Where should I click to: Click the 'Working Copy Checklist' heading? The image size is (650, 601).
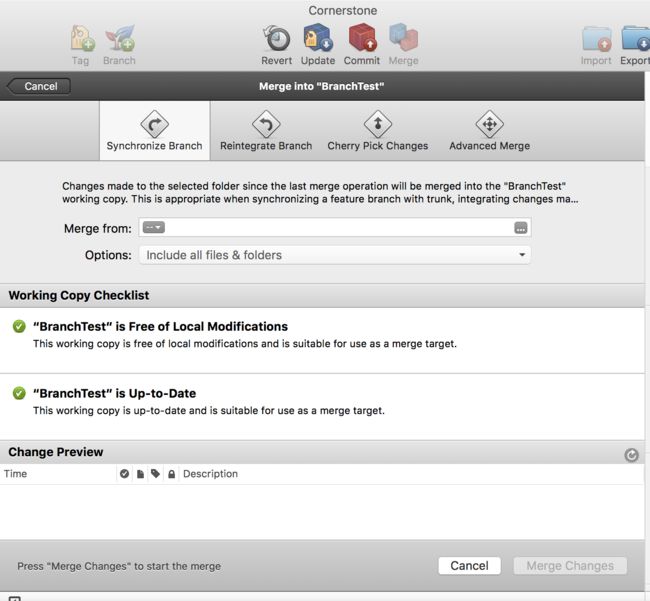(79, 295)
